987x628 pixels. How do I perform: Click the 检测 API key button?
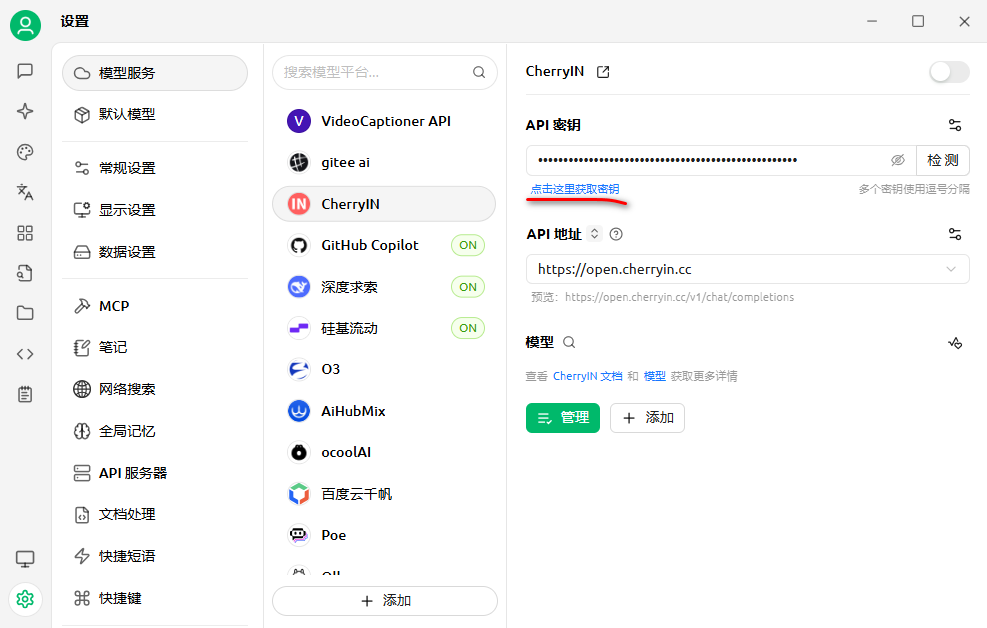(x=942, y=160)
